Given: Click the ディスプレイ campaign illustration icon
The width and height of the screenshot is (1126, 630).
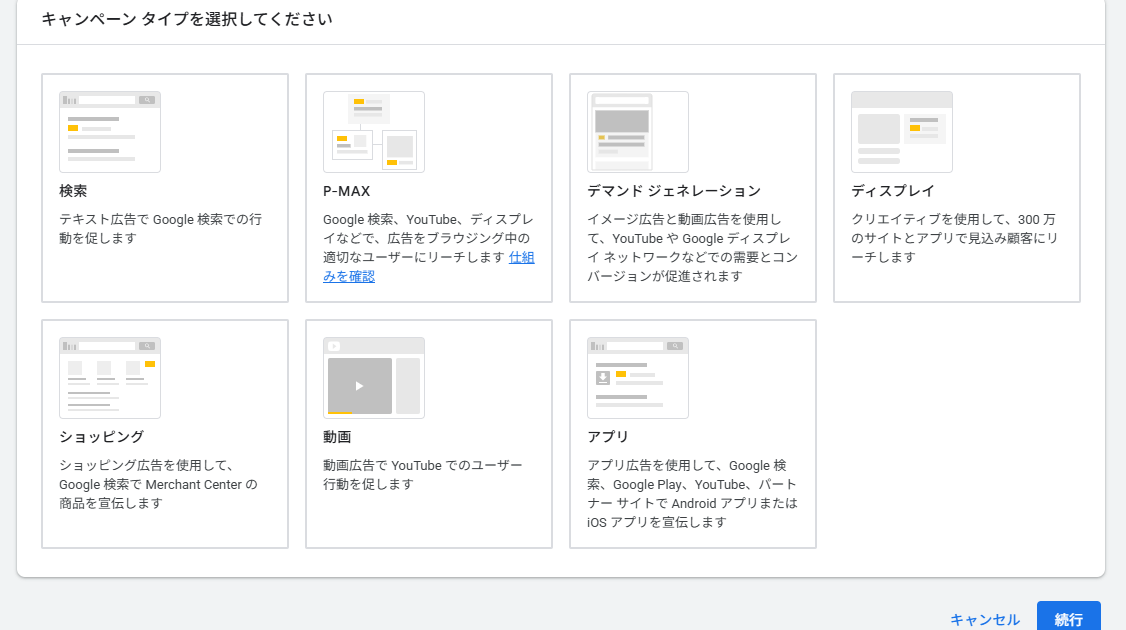Looking at the screenshot, I should pyautogui.click(x=902, y=132).
